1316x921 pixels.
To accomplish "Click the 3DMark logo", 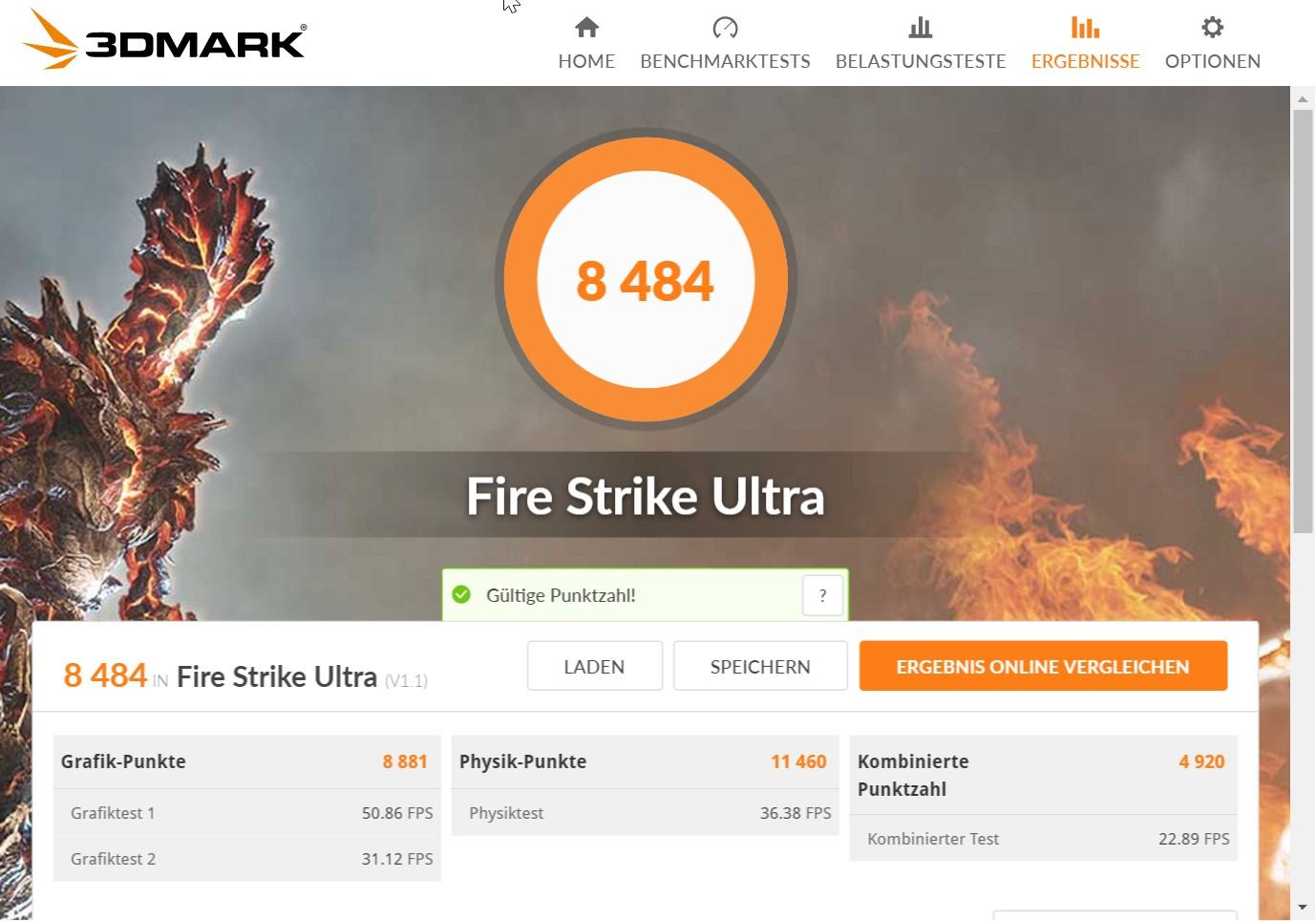I will click(x=163, y=39).
